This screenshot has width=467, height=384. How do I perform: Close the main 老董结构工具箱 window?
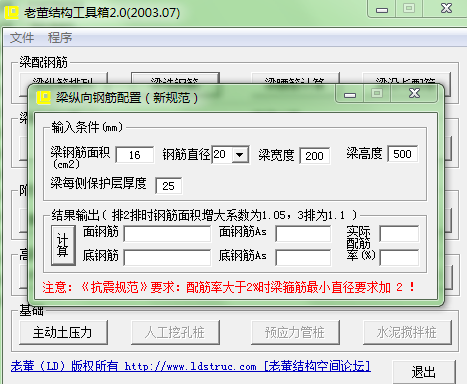coord(446,8)
